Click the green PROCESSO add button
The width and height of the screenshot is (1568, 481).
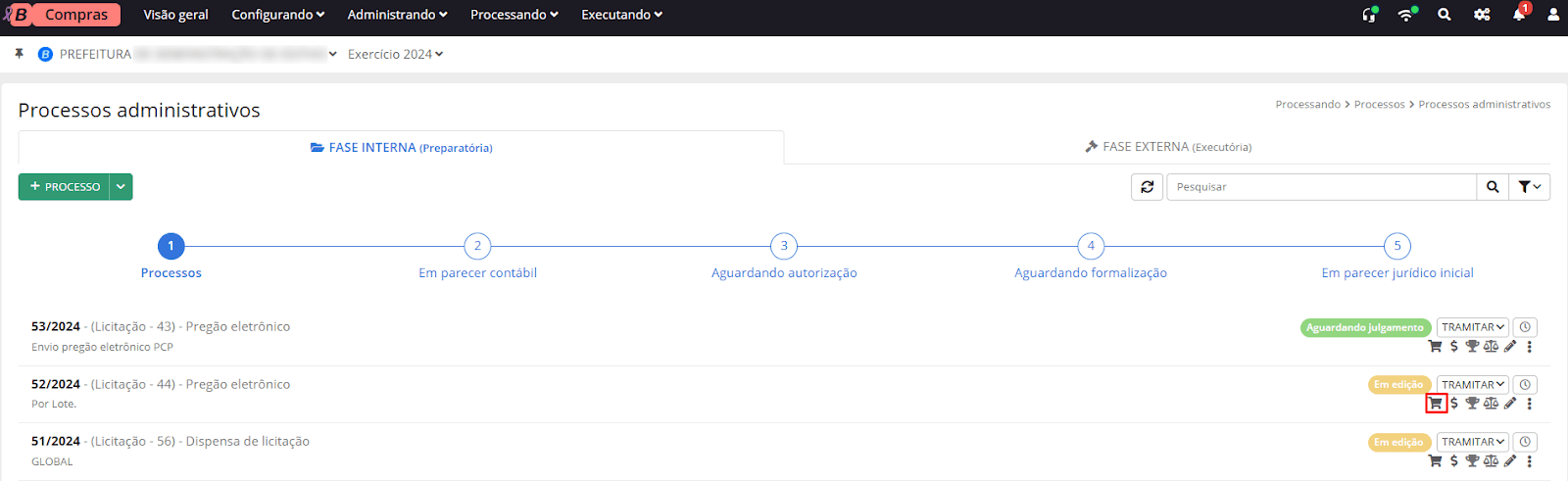(65, 187)
